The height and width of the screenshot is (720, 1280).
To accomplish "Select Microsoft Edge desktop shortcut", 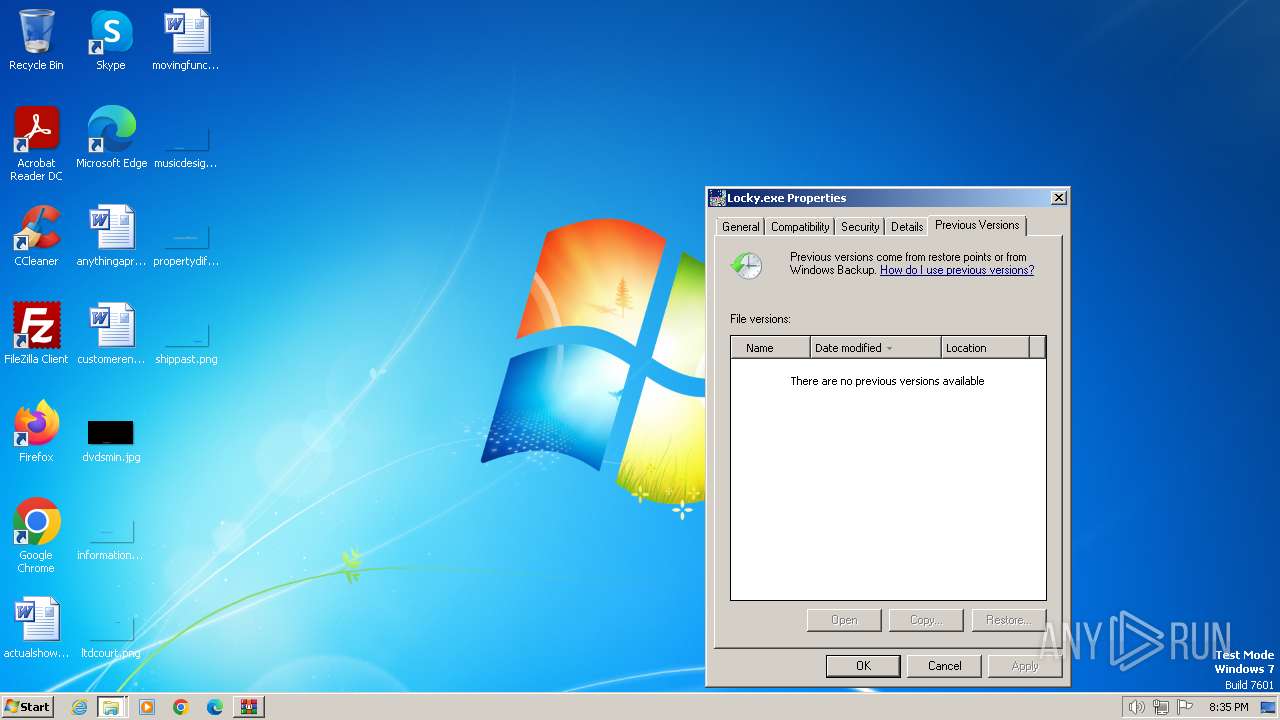I will [111, 138].
